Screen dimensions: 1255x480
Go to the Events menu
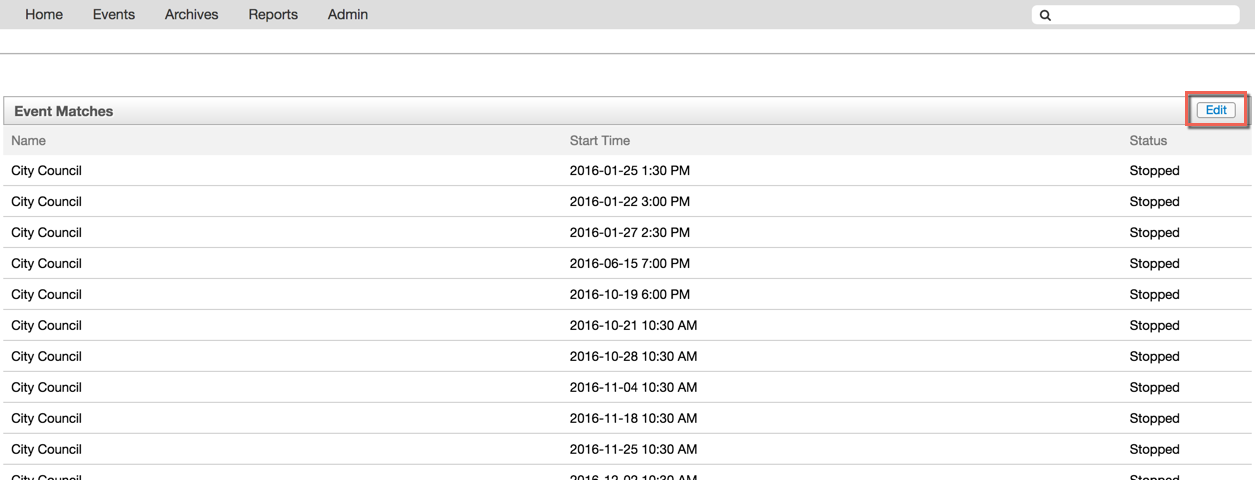pos(114,15)
